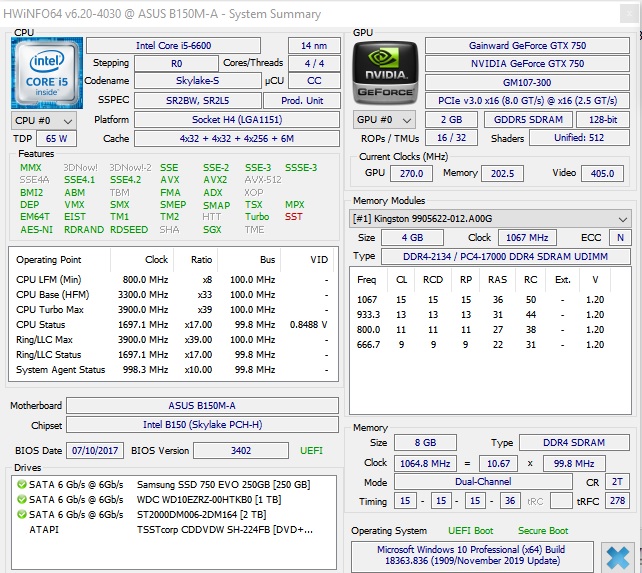Click the green UEFI label near BIOS Version
The height and width of the screenshot is (573, 642).
[311, 451]
